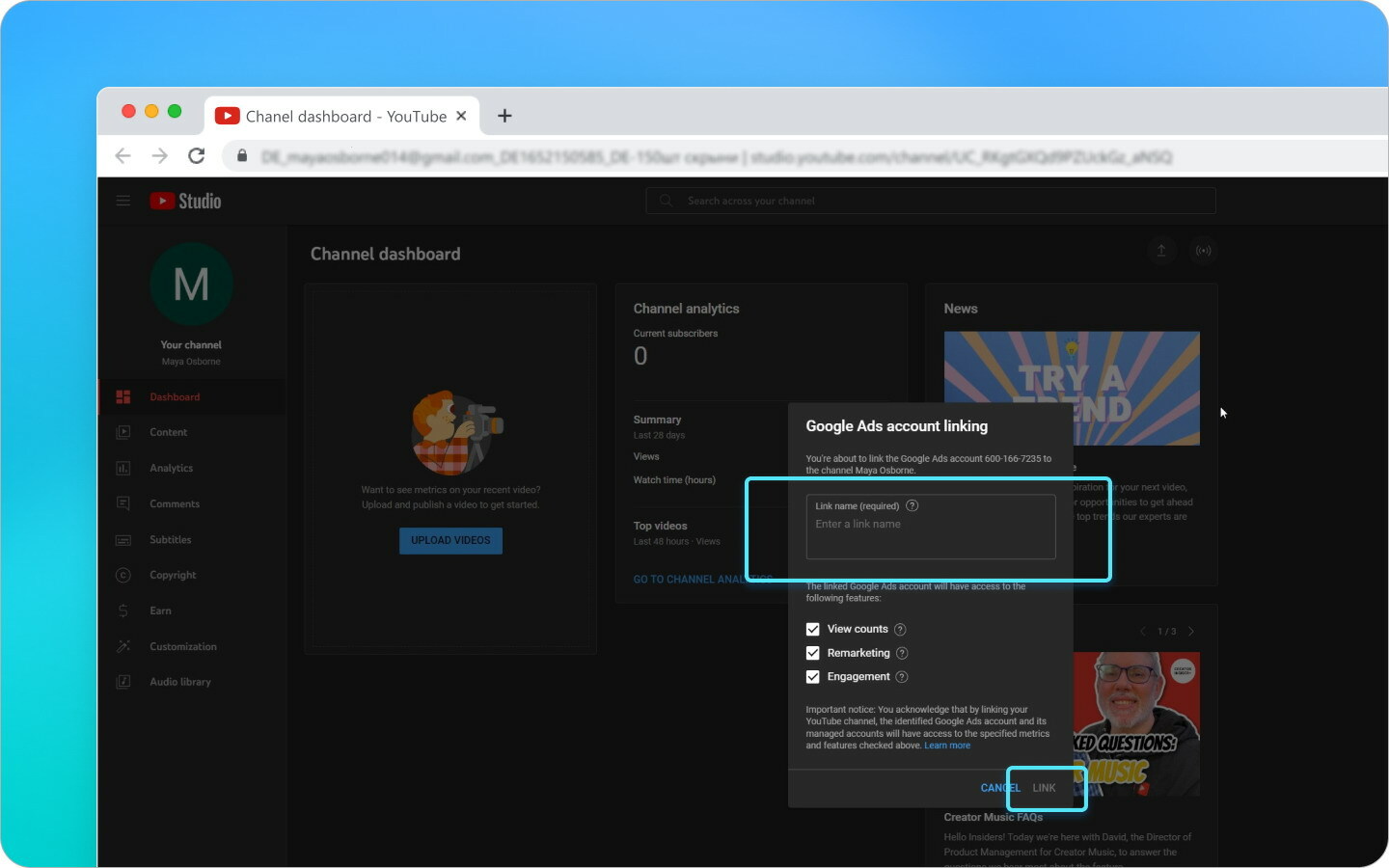Go to previous creator card
Screen dimensions: 1389x868
pos(1143,632)
